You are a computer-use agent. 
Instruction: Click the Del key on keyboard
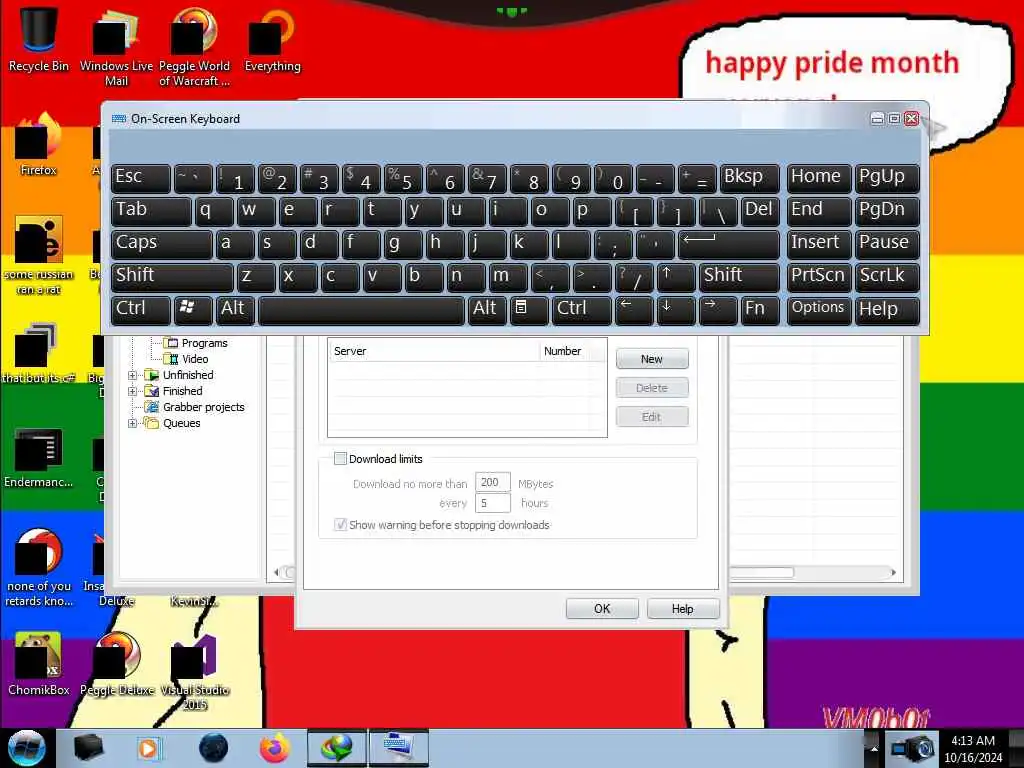[760, 212]
